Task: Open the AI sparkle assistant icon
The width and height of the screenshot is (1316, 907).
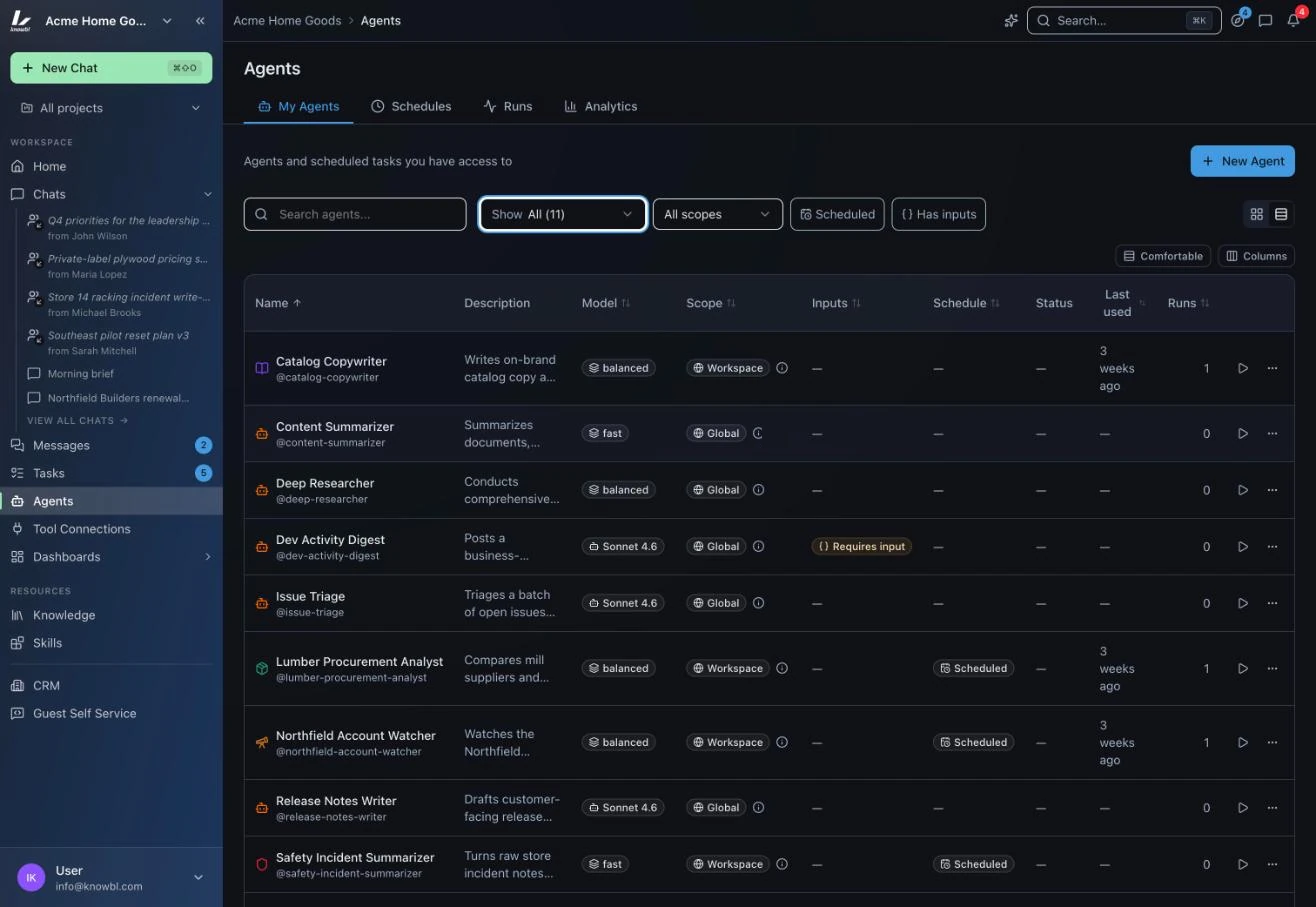Action: click(x=1011, y=20)
